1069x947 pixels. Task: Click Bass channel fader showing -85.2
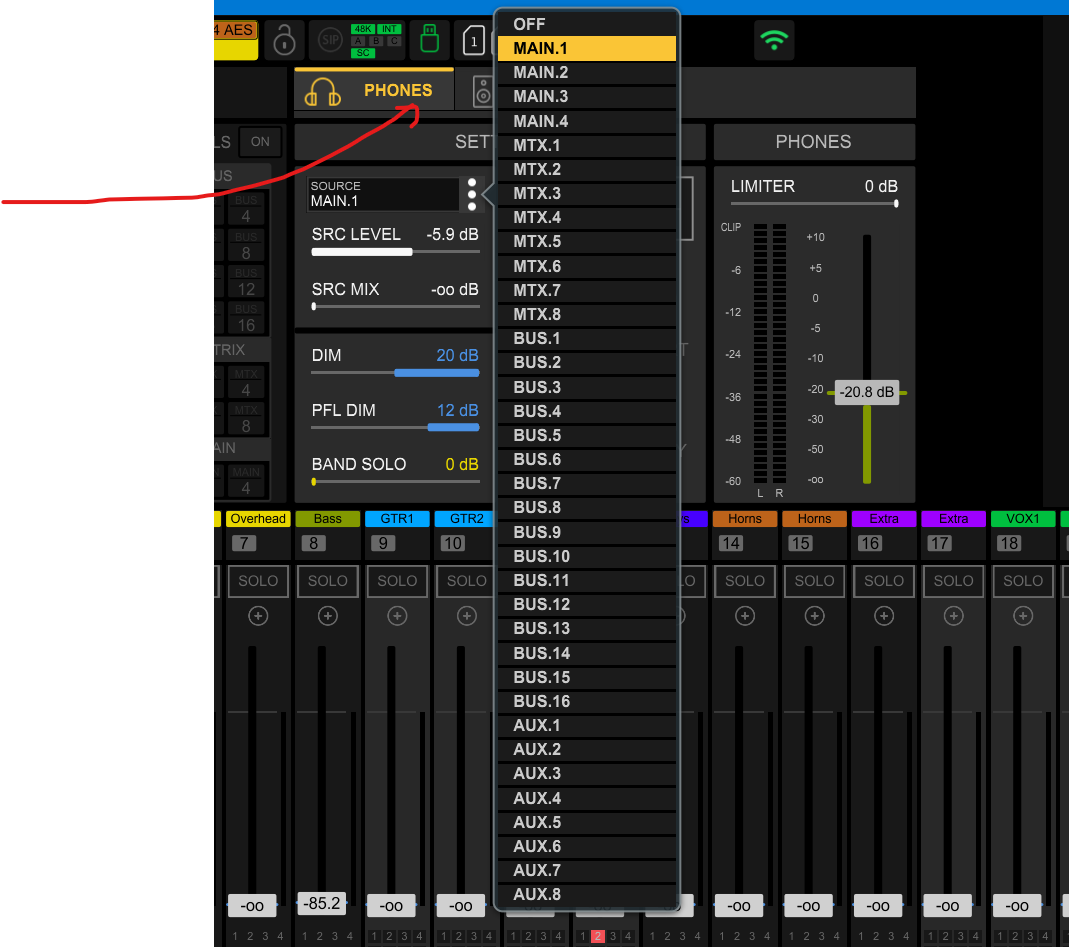coord(322,903)
